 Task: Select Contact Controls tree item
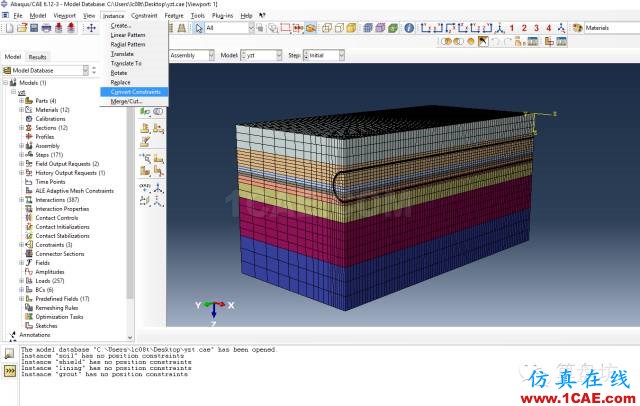click(57, 217)
